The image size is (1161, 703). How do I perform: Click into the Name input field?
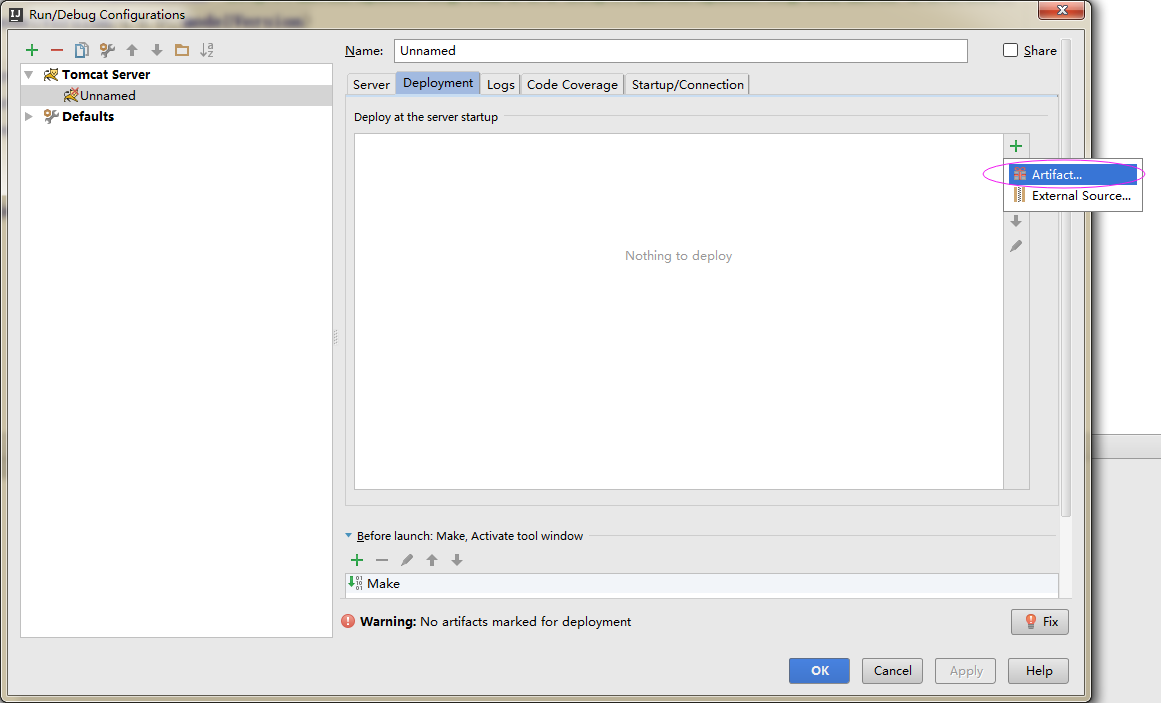click(x=680, y=50)
